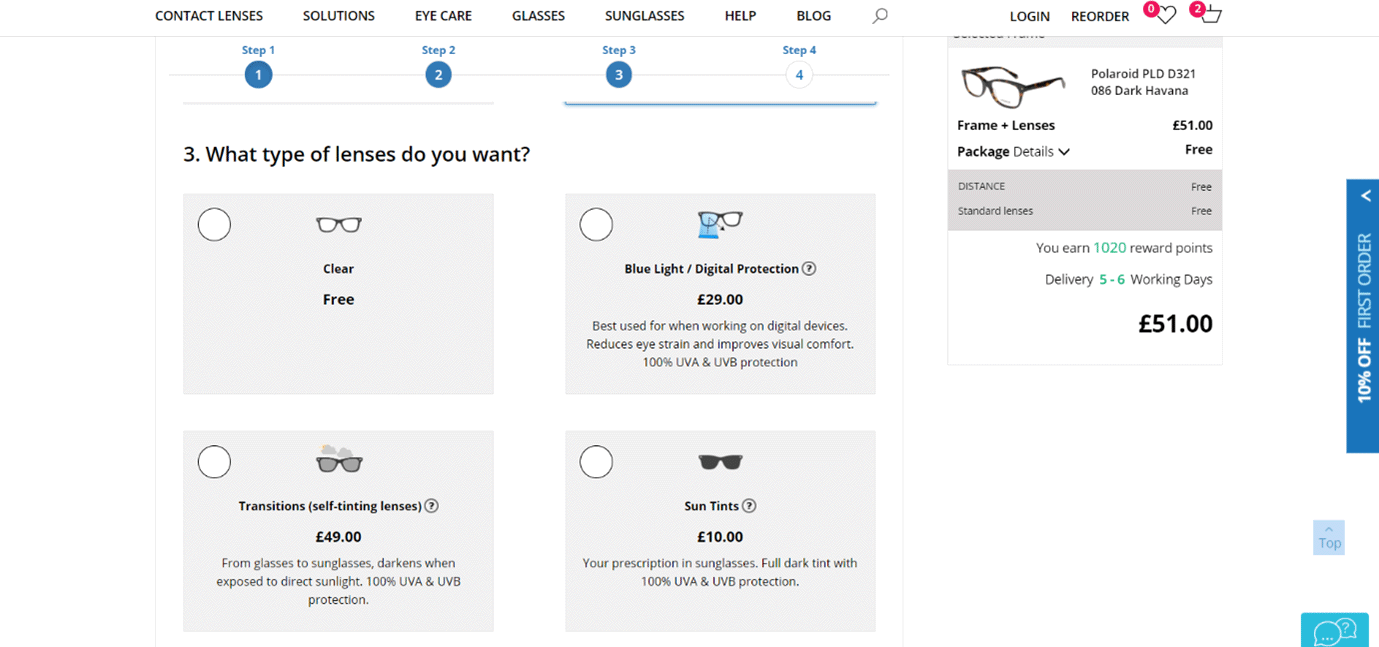Show Sun Tints help question mark
Viewport: 1379px width, 647px height.
(x=749, y=506)
